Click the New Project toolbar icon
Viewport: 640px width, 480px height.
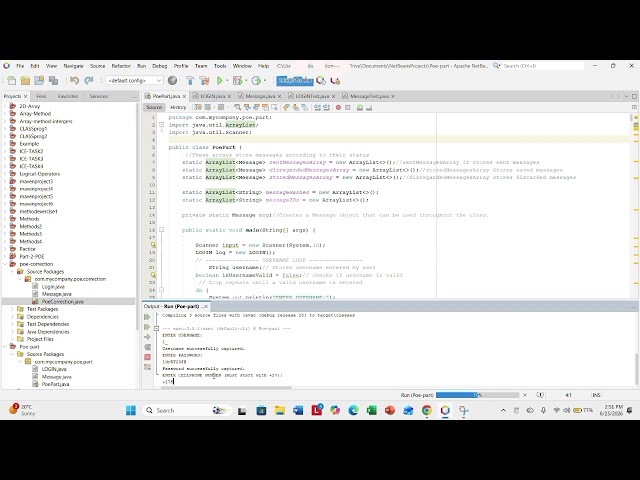[25, 80]
